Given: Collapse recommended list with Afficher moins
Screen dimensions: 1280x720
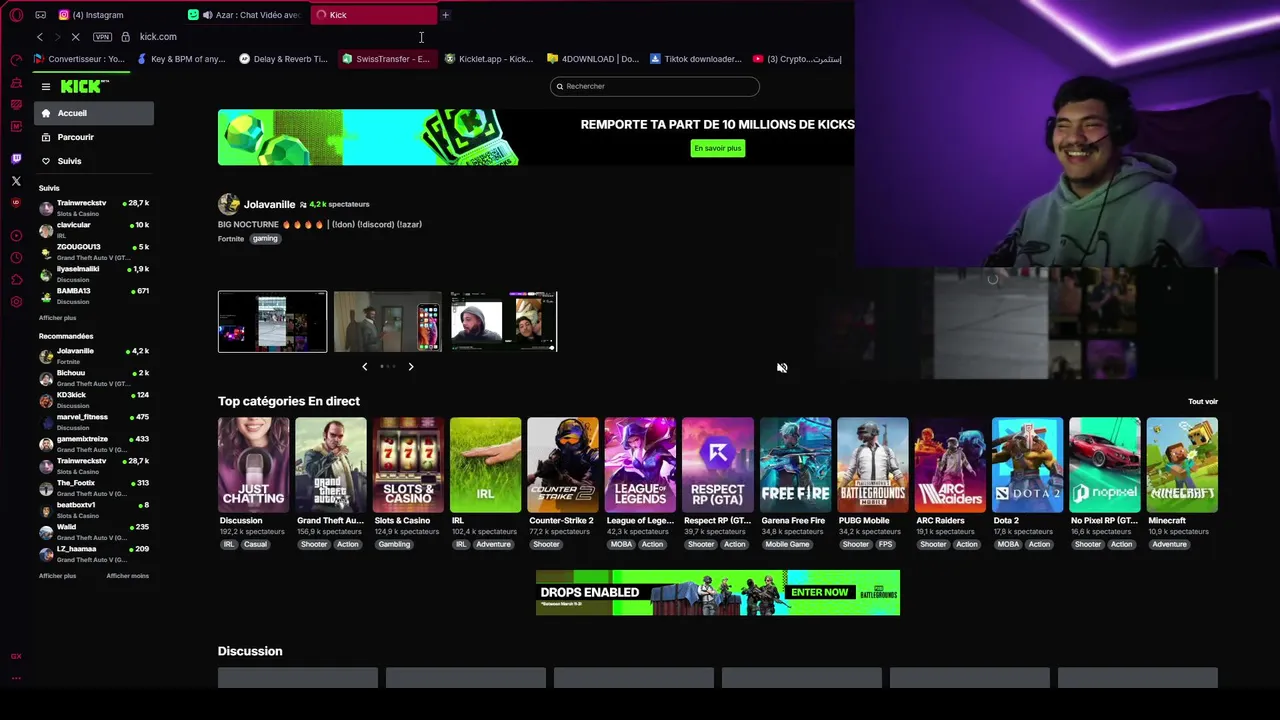Looking at the screenshot, I should 127,576.
